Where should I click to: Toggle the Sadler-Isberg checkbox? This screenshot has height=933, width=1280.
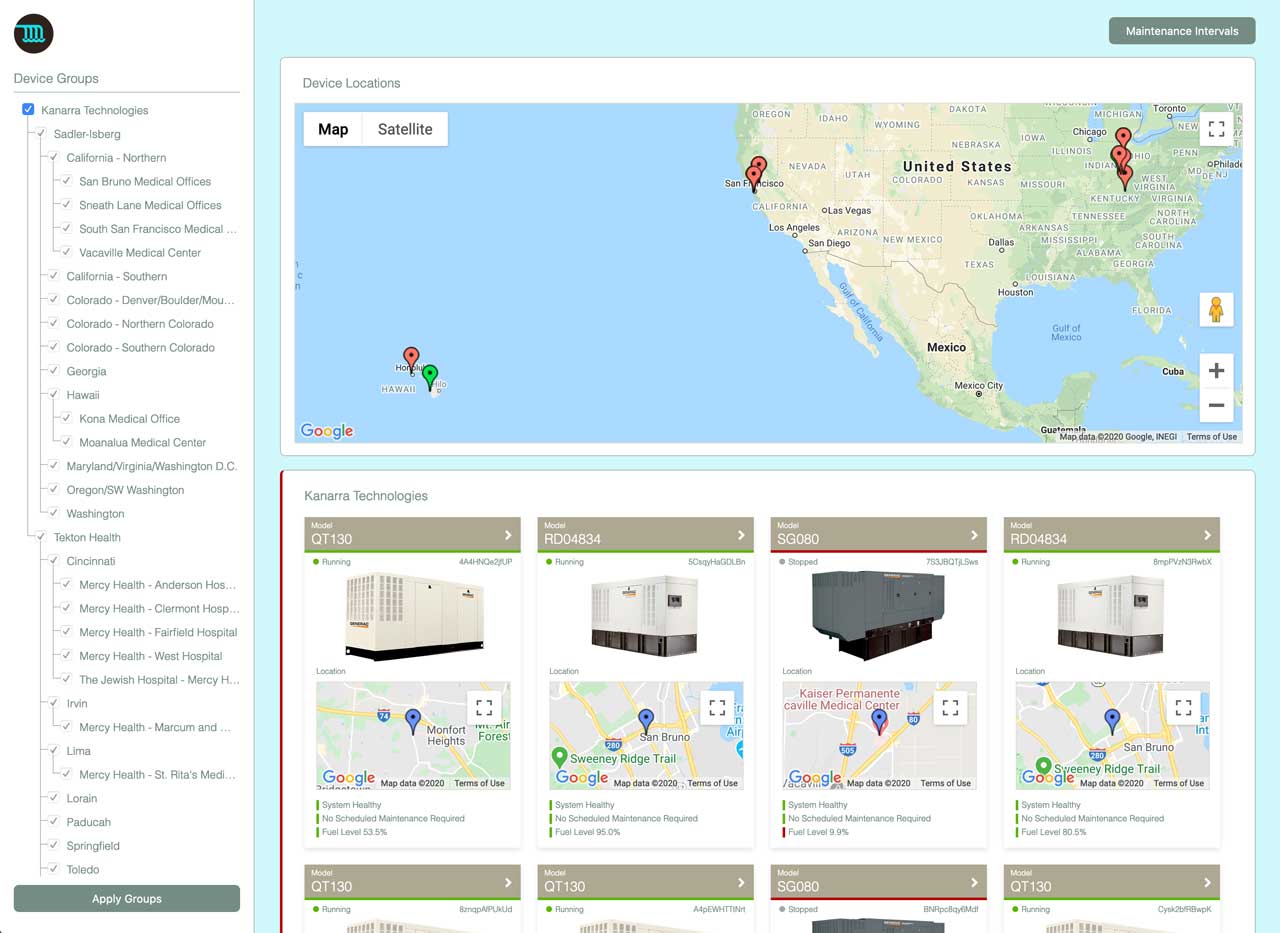pyautogui.click(x=41, y=134)
